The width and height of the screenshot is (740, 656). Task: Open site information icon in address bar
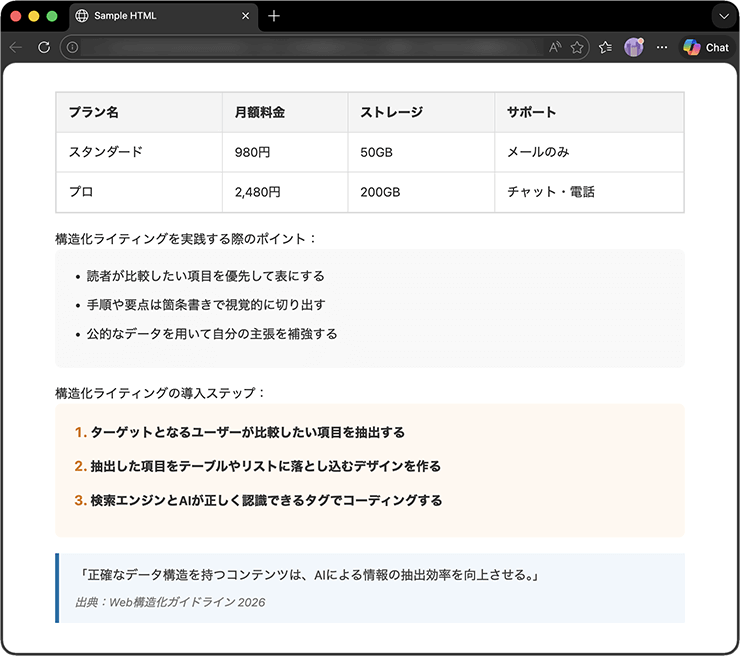point(72,47)
